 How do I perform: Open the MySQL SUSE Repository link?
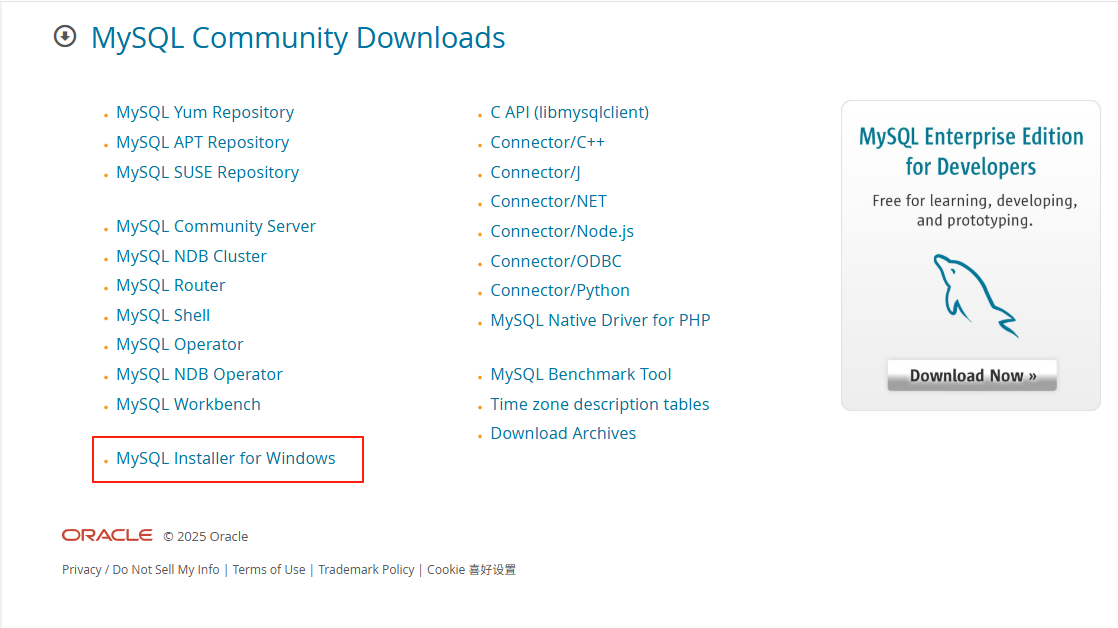207,173
